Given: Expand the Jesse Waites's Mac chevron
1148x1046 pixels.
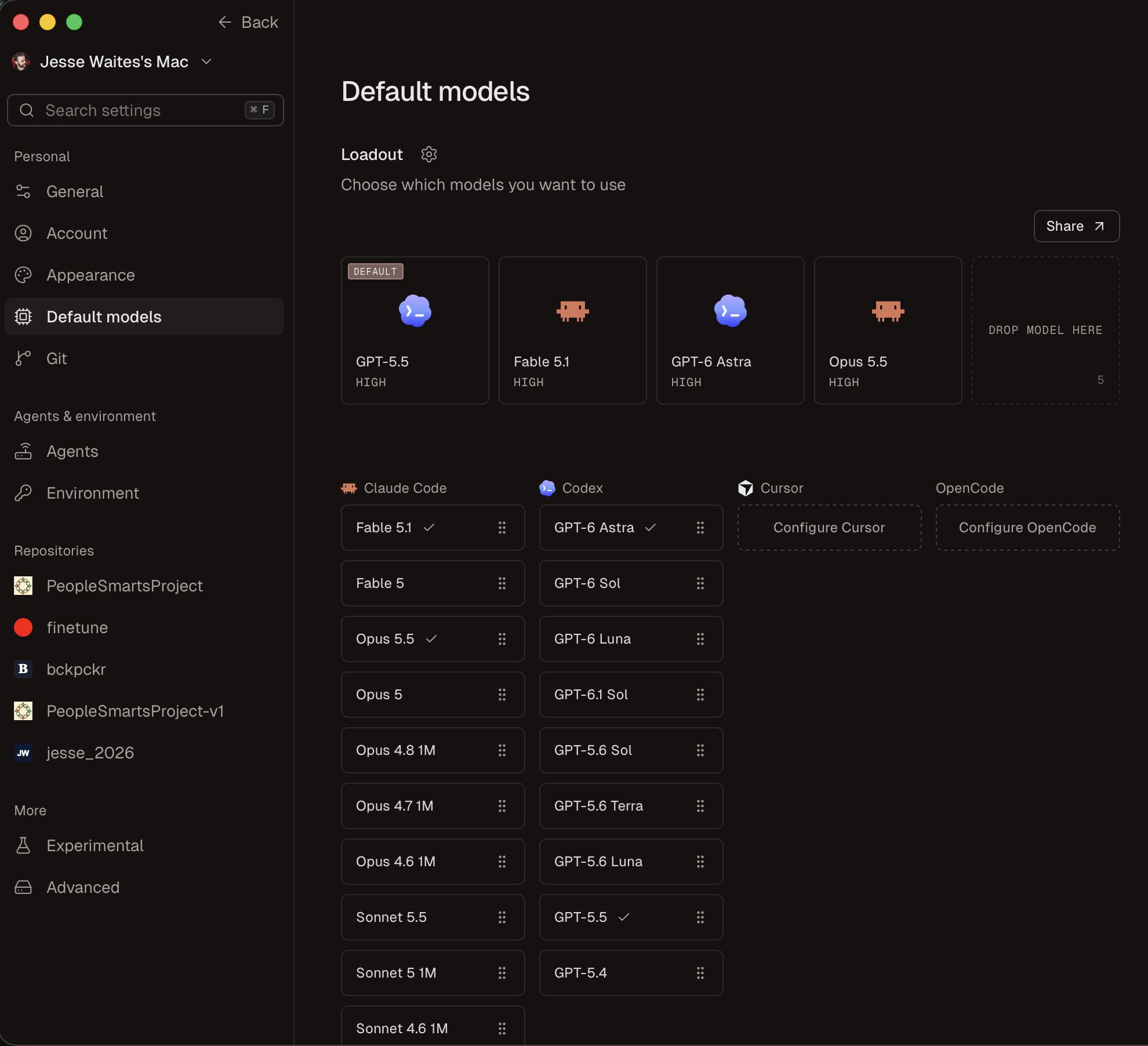Looking at the screenshot, I should pos(206,61).
